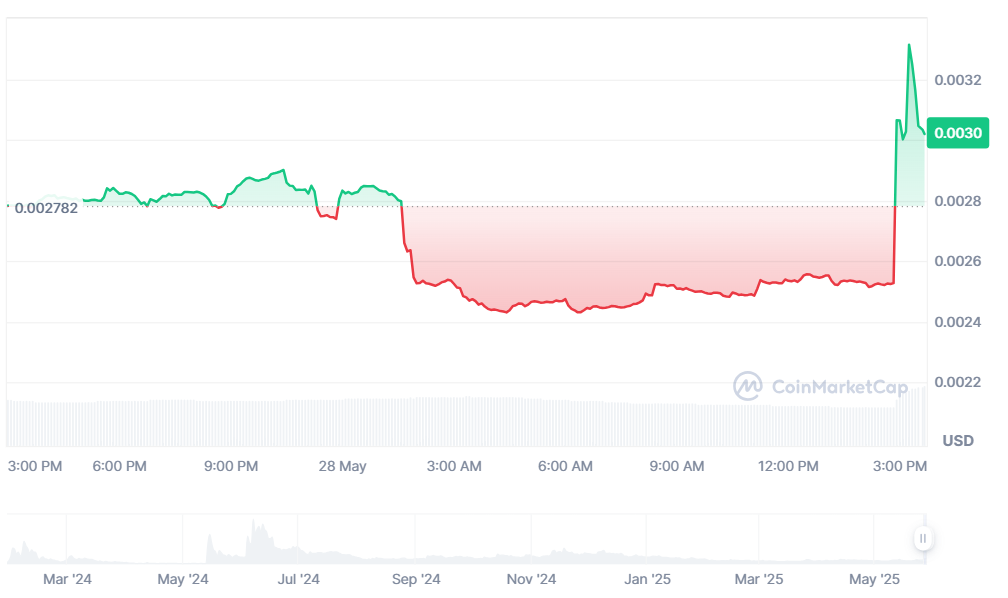
Task: Click May '25 in the range navigator
Action: pos(875,578)
